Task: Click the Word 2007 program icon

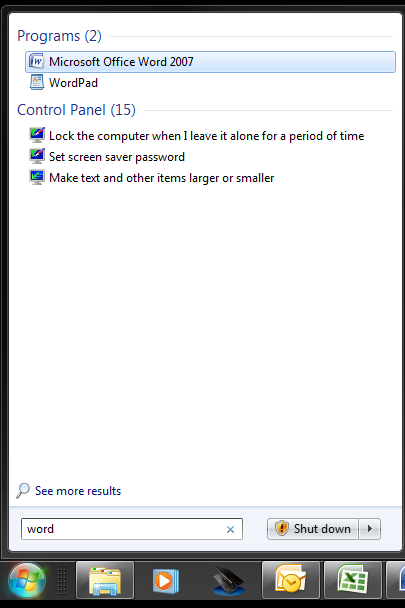Action: point(36,62)
